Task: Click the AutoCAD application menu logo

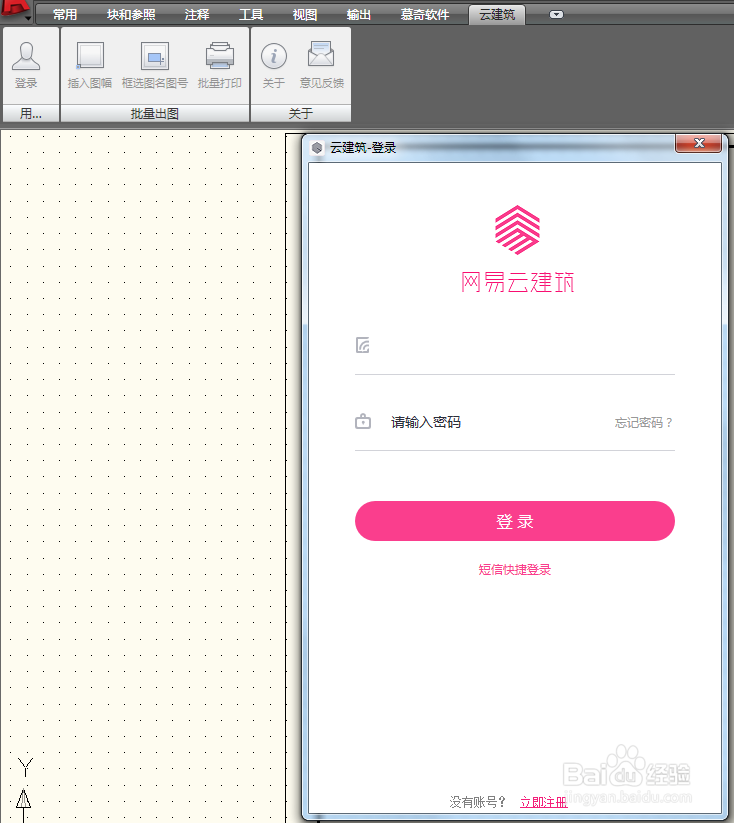Action: pyautogui.click(x=15, y=9)
